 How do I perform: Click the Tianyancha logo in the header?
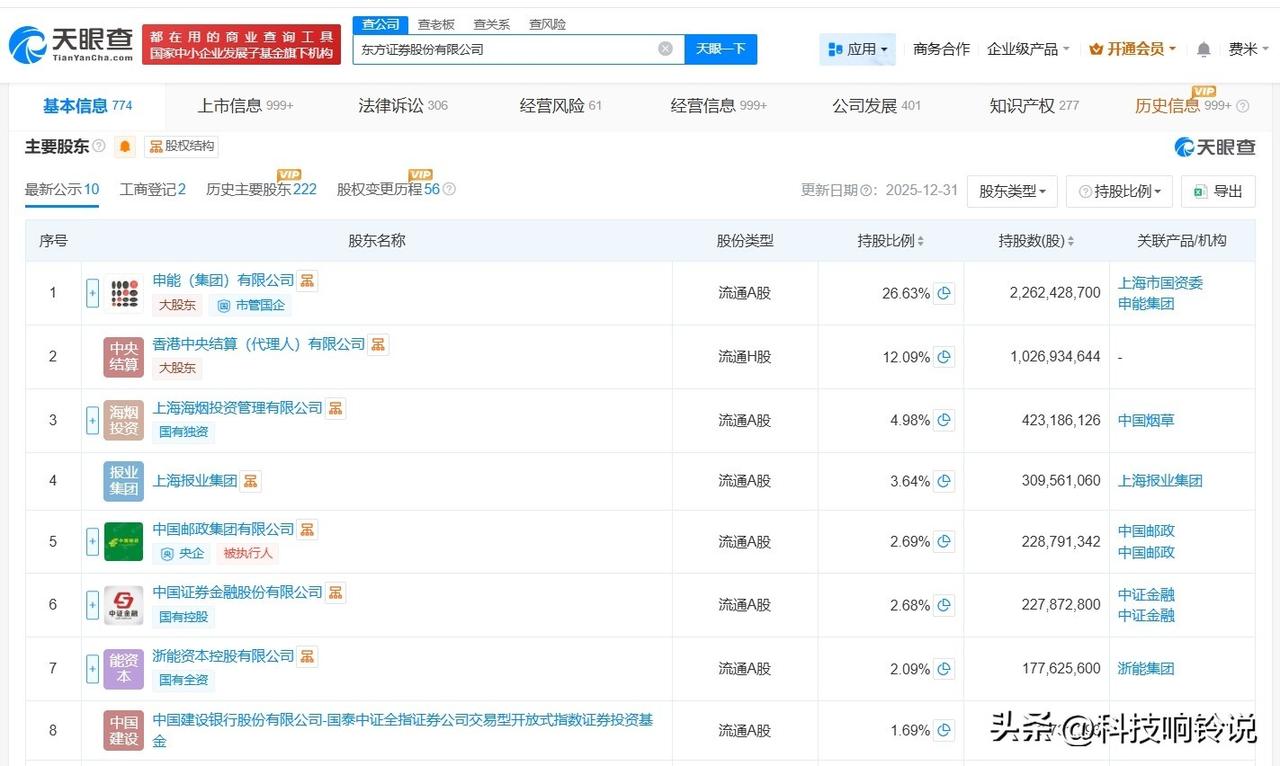[70, 45]
